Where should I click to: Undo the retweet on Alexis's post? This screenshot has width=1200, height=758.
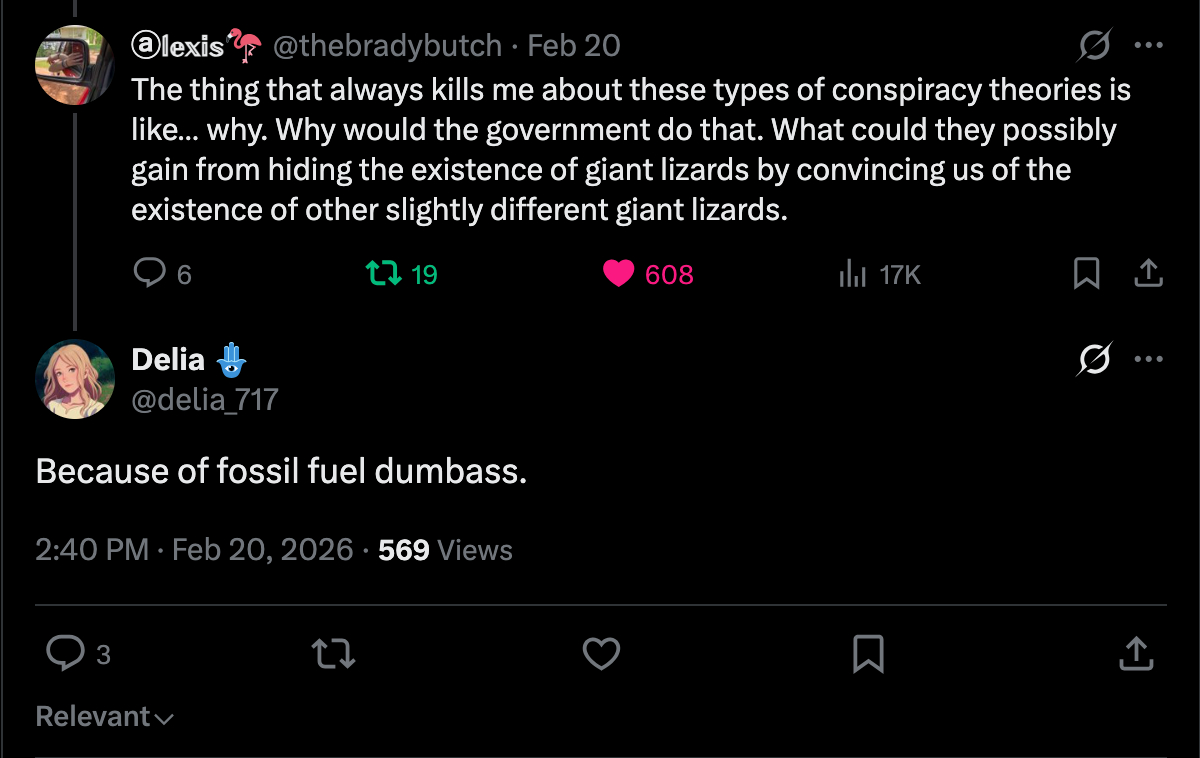tap(382, 273)
